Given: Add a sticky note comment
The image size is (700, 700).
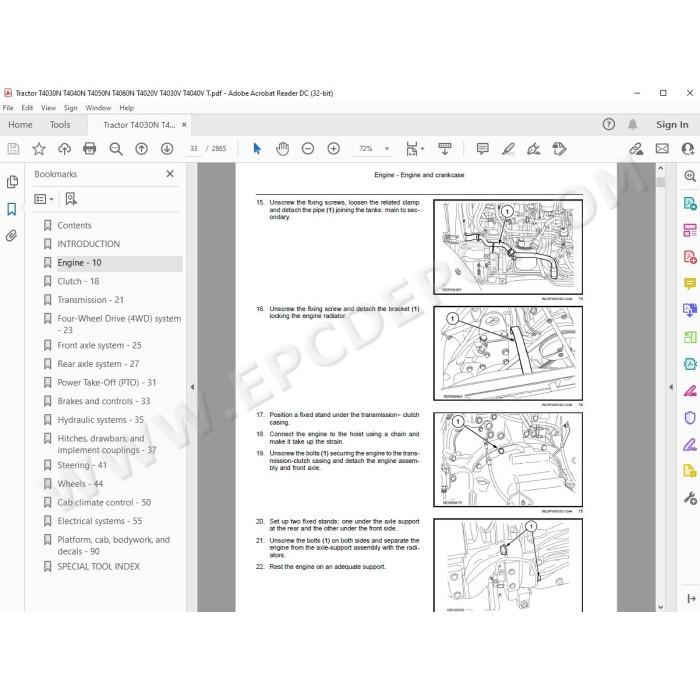Looking at the screenshot, I should (x=483, y=149).
